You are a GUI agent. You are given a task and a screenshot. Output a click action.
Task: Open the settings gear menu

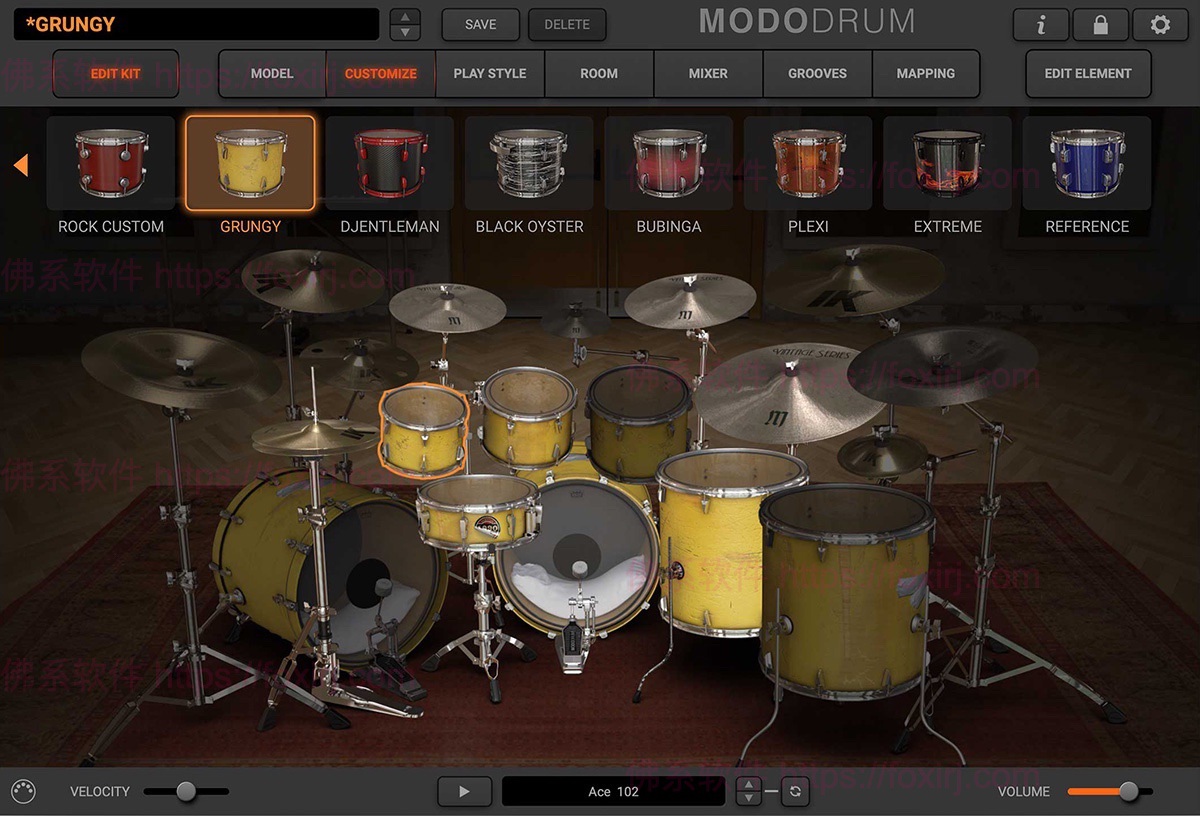pyautogui.click(x=1160, y=25)
